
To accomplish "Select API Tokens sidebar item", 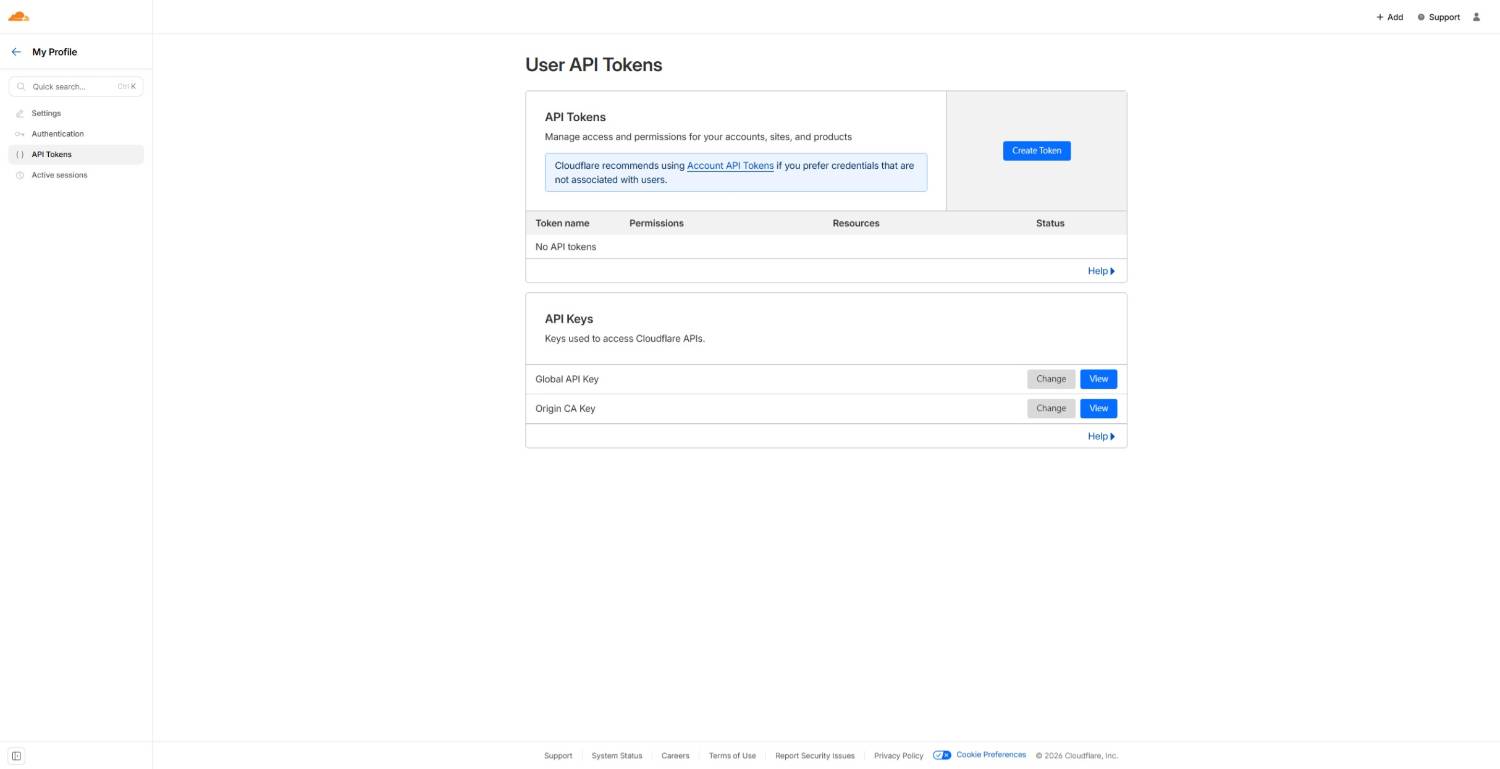I will (x=51, y=154).
